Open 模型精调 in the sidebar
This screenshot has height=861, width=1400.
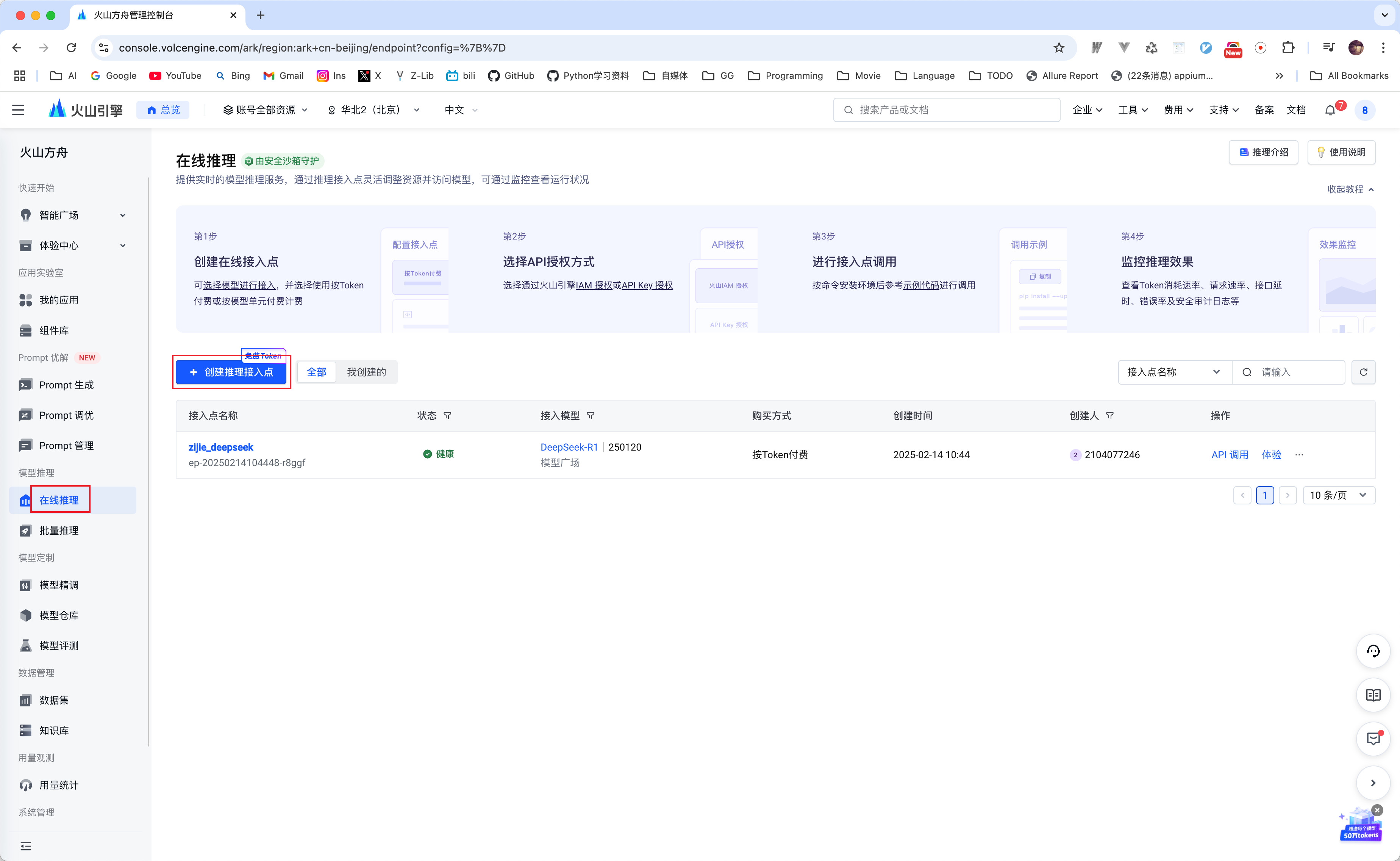click(72, 585)
